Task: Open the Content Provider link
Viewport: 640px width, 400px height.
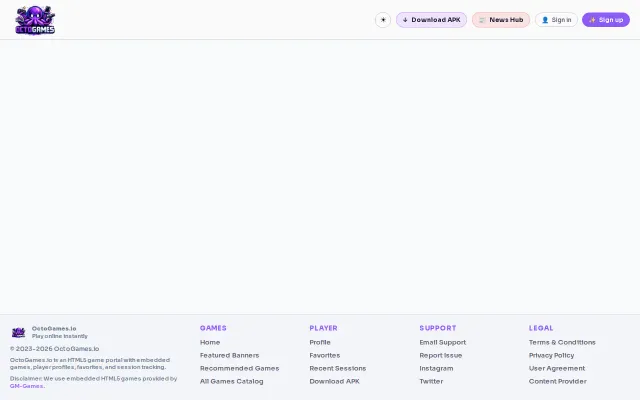Action: click(558, 382)
